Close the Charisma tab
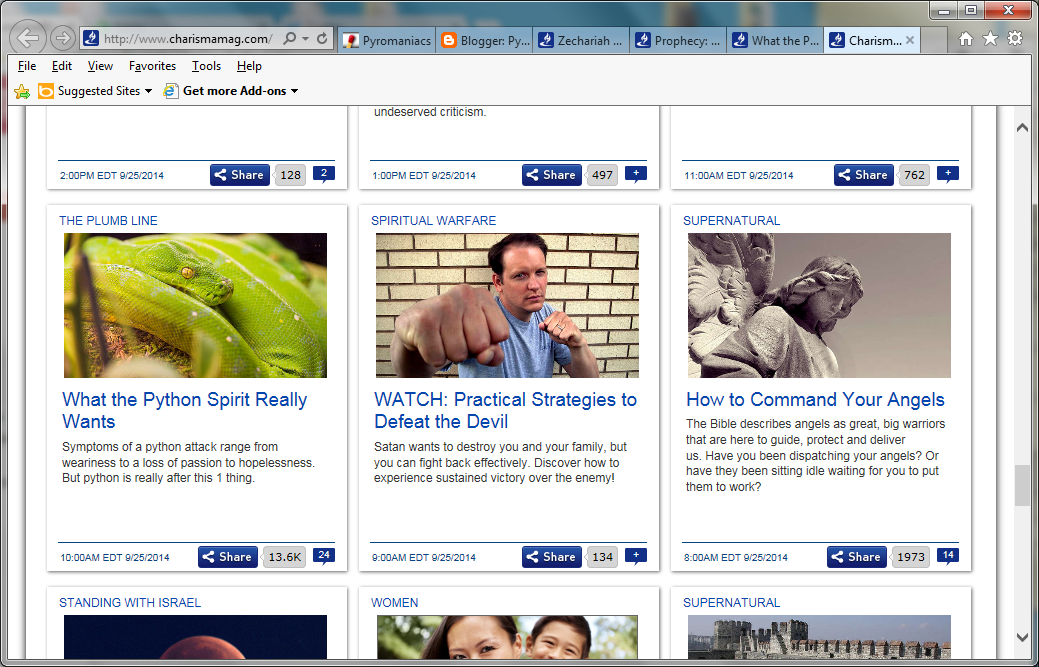The height and width of the screenshot is (667, 1039). pyautogui.click(x=910, y=40)
